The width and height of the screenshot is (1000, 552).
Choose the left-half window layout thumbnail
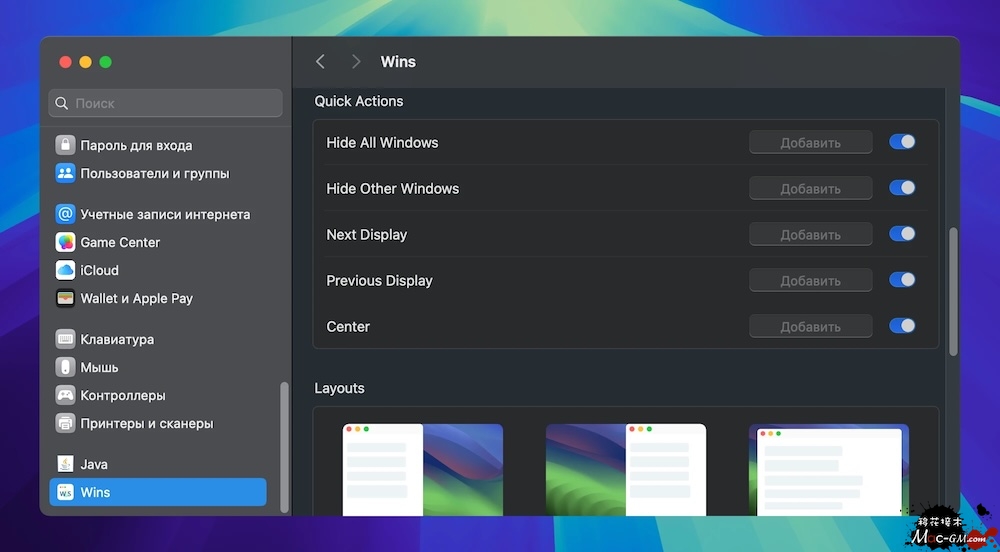tap(422, 469)
